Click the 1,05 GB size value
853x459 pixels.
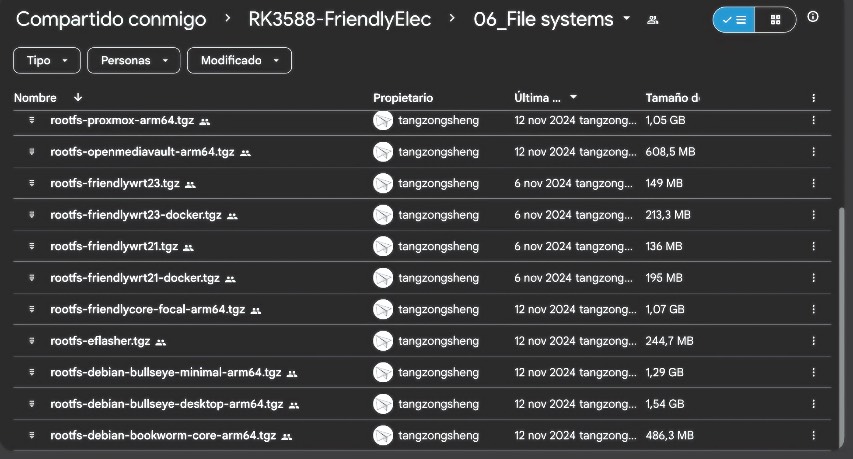(665, 120)
